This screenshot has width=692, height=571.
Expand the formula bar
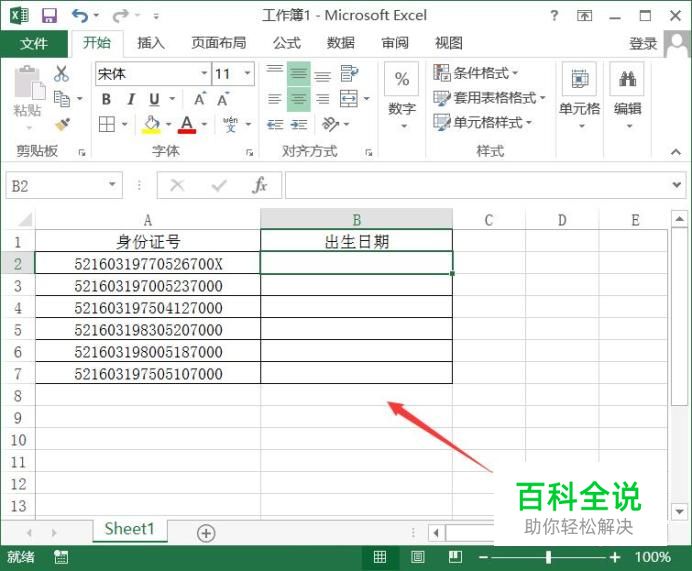pyautogui.click(x=677, y=184)
